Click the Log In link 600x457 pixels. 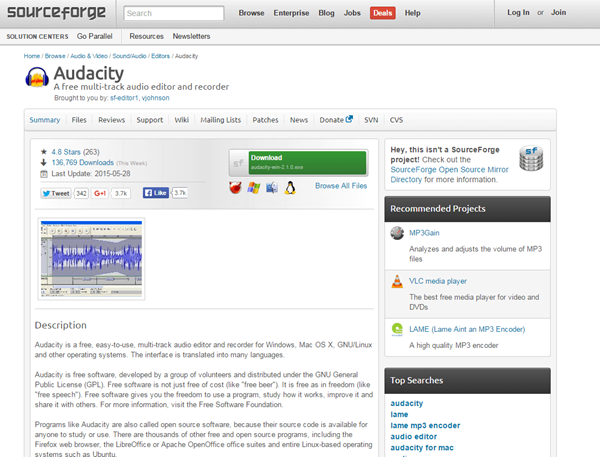point(518,12)
